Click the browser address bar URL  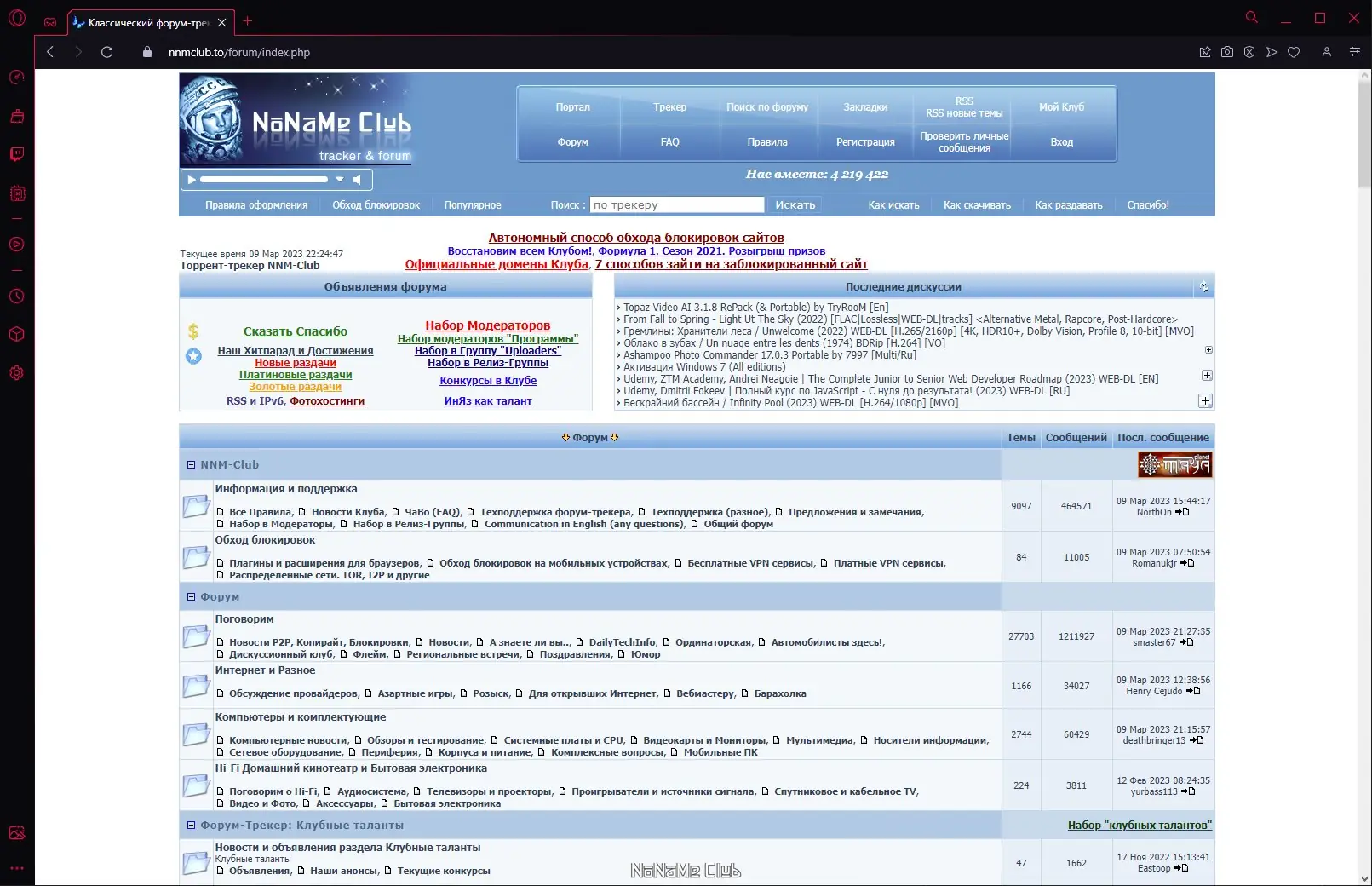(239, 52)
